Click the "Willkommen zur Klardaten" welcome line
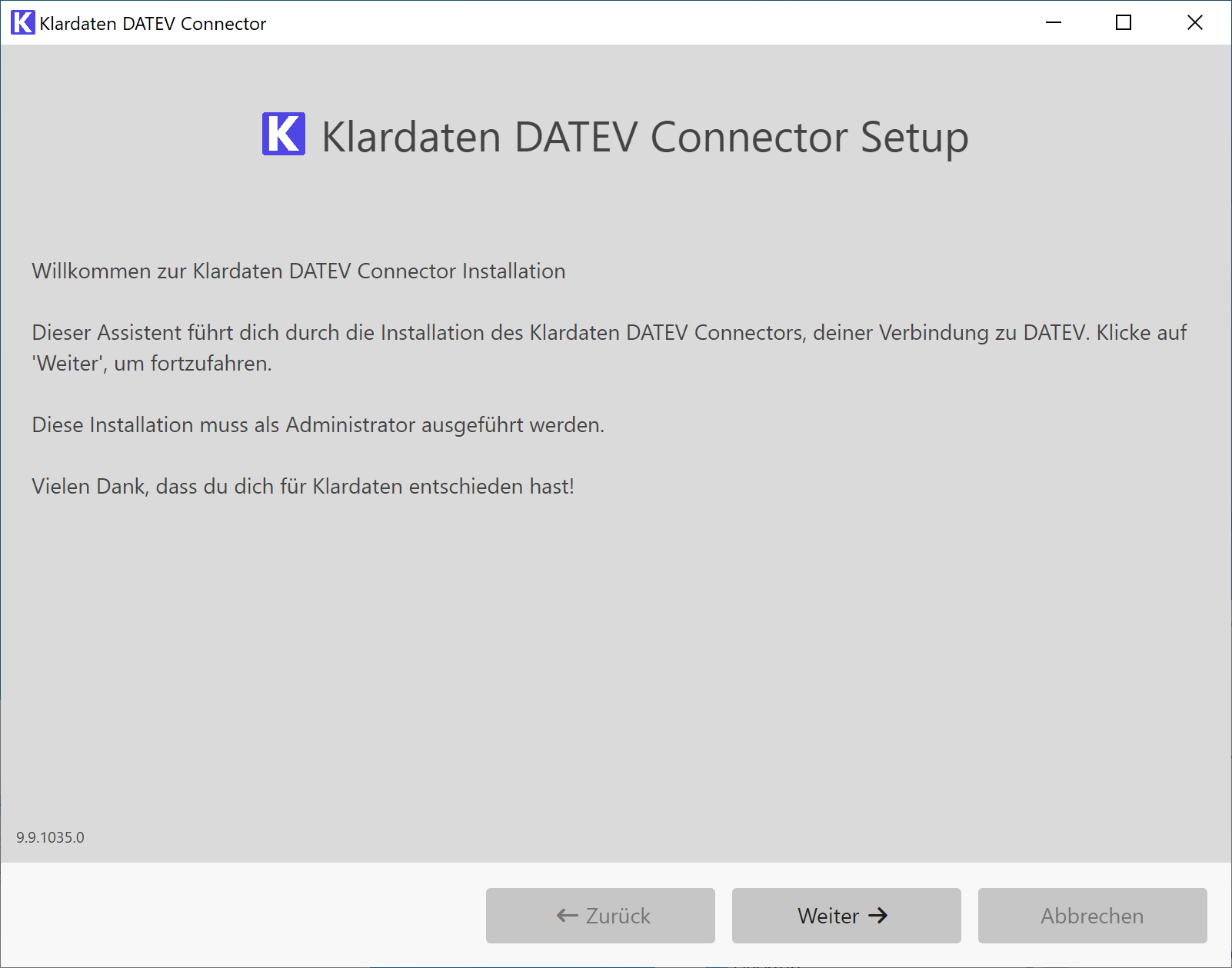This screenshot has height=968, width=1232. pos(298,271)
